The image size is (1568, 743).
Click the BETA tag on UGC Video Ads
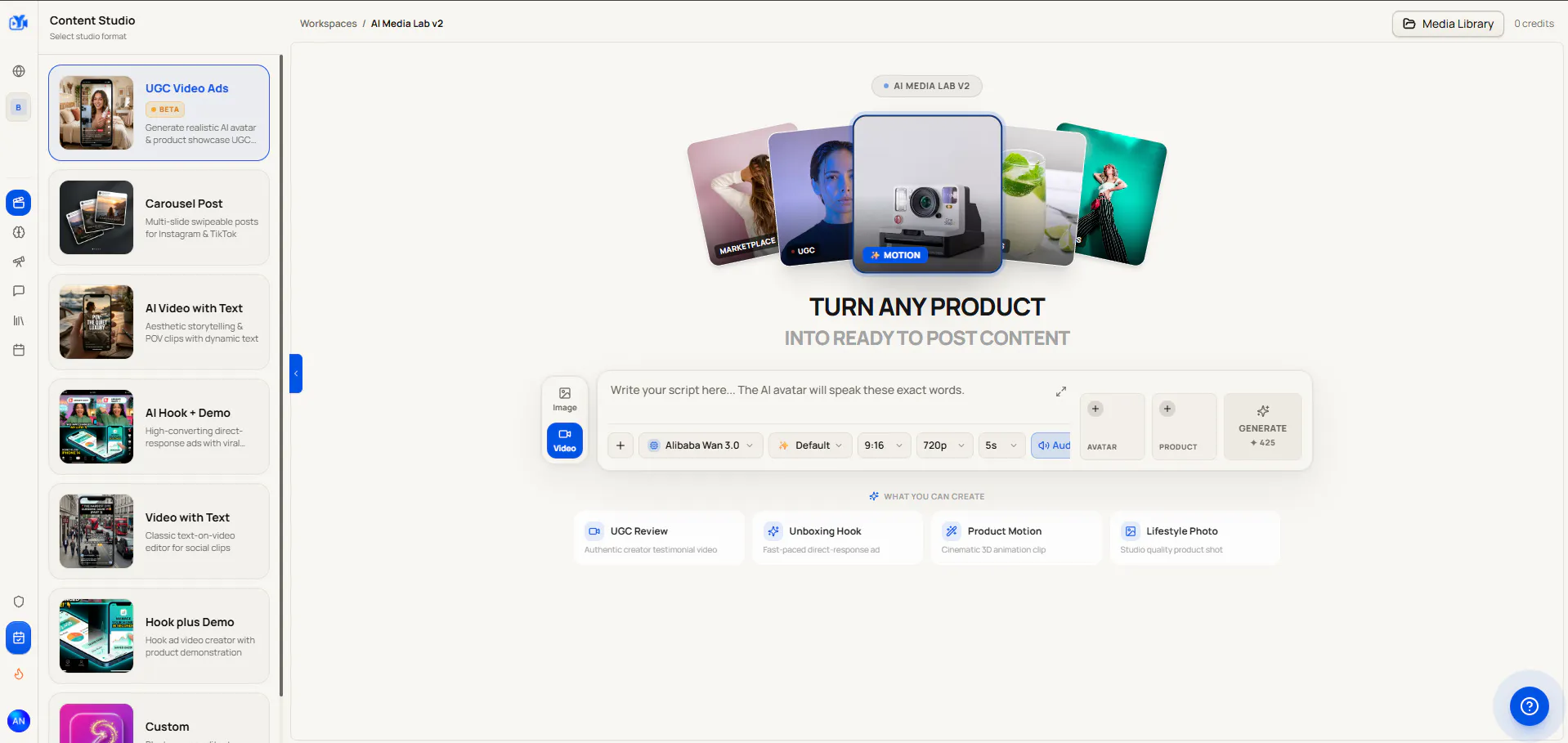click(x=165, y=110)
